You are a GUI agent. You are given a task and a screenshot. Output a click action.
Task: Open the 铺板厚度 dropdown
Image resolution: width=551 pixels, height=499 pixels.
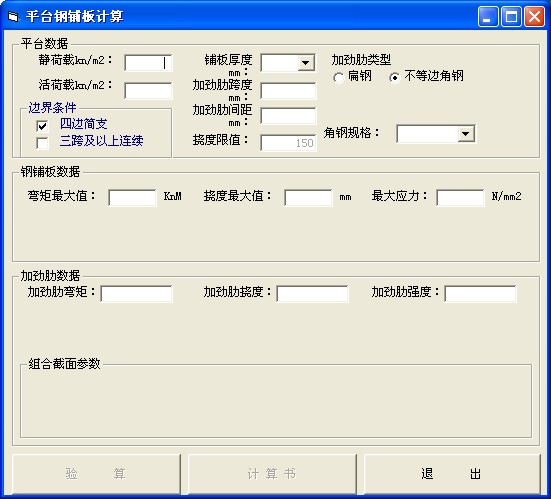[x=306, y=63]
